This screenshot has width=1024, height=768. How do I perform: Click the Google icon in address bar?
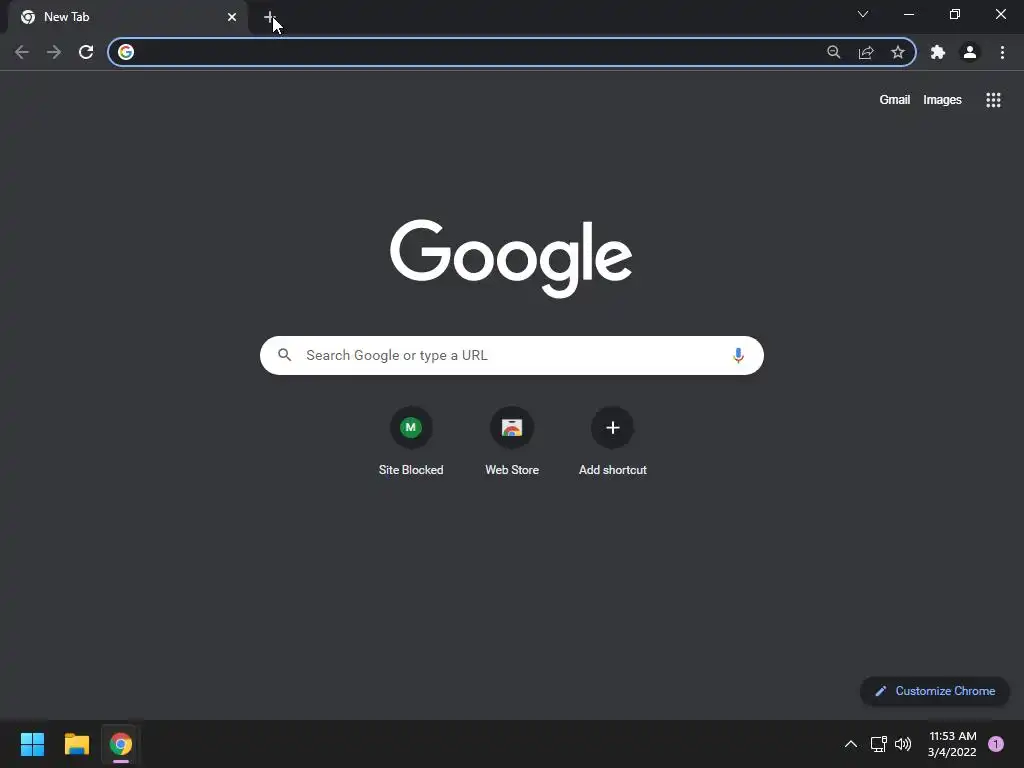(126, 52)
